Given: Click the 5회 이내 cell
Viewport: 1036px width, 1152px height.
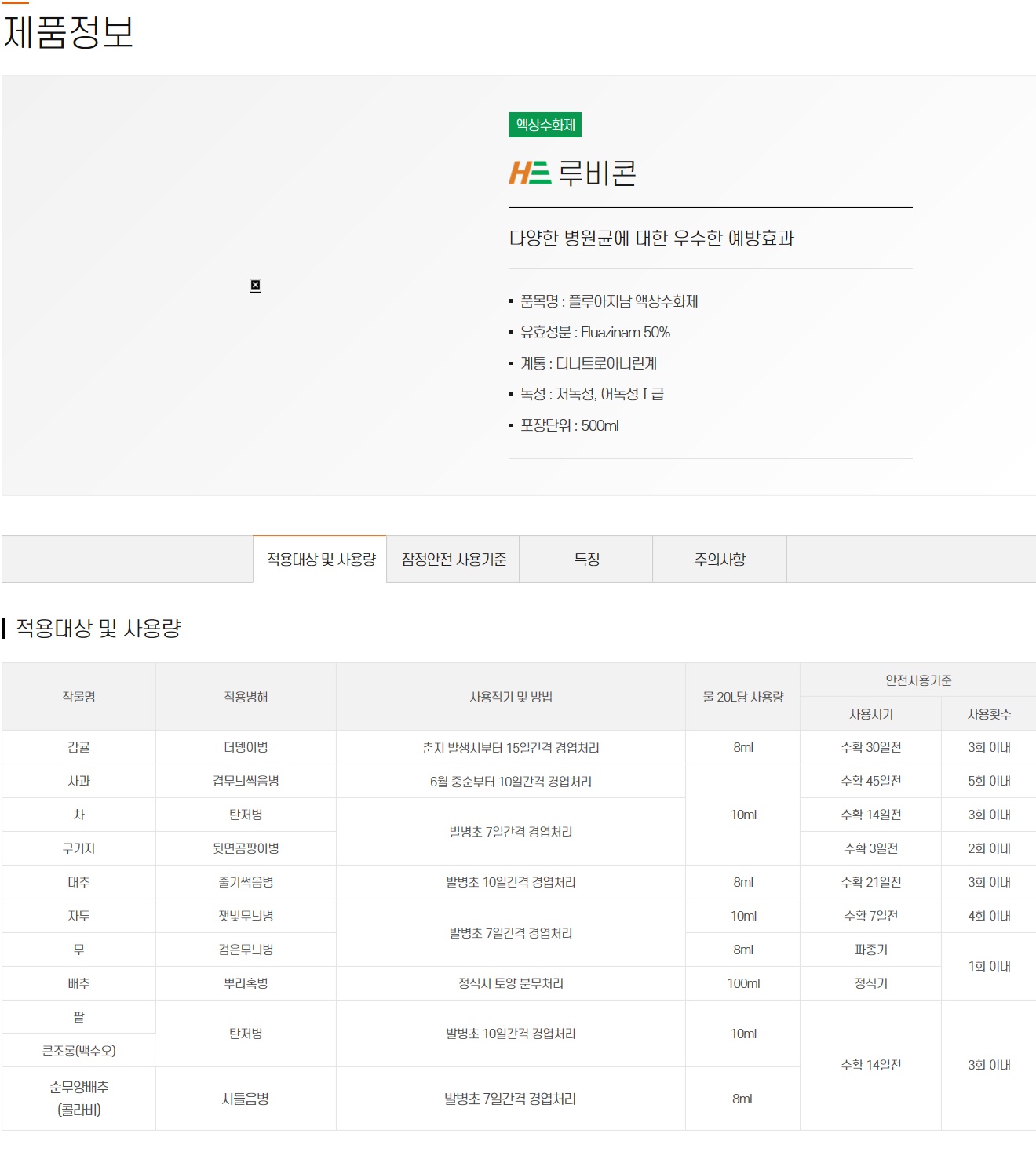Looking at the screenshot, I should pyautogui.click(x=989, y=781).
